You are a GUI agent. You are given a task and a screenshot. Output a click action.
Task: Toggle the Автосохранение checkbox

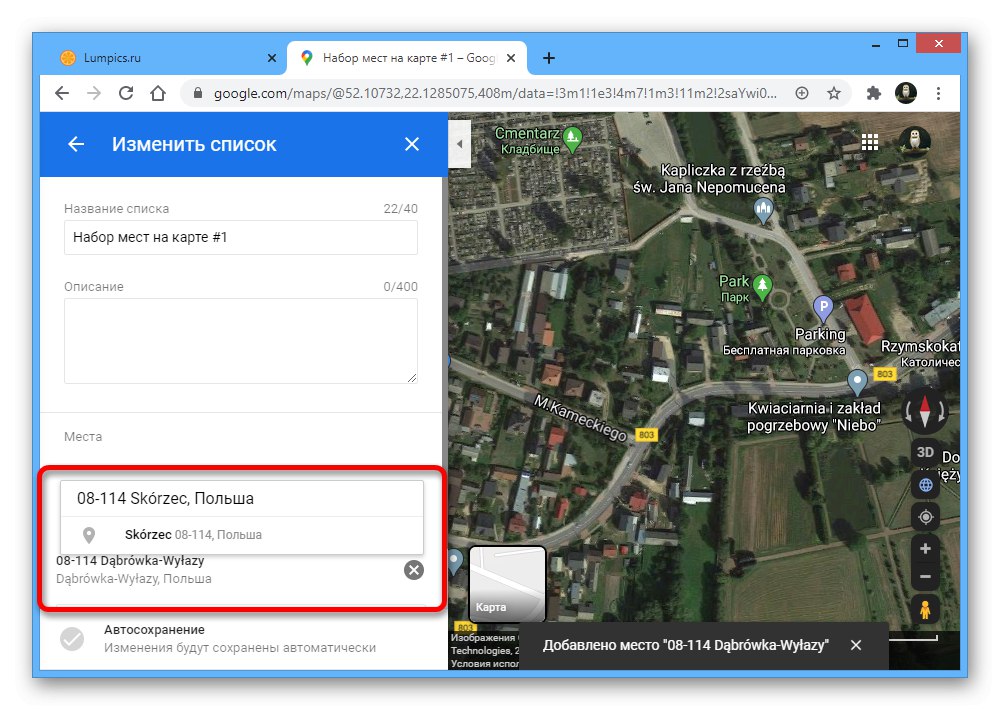[x=70, y=640]
